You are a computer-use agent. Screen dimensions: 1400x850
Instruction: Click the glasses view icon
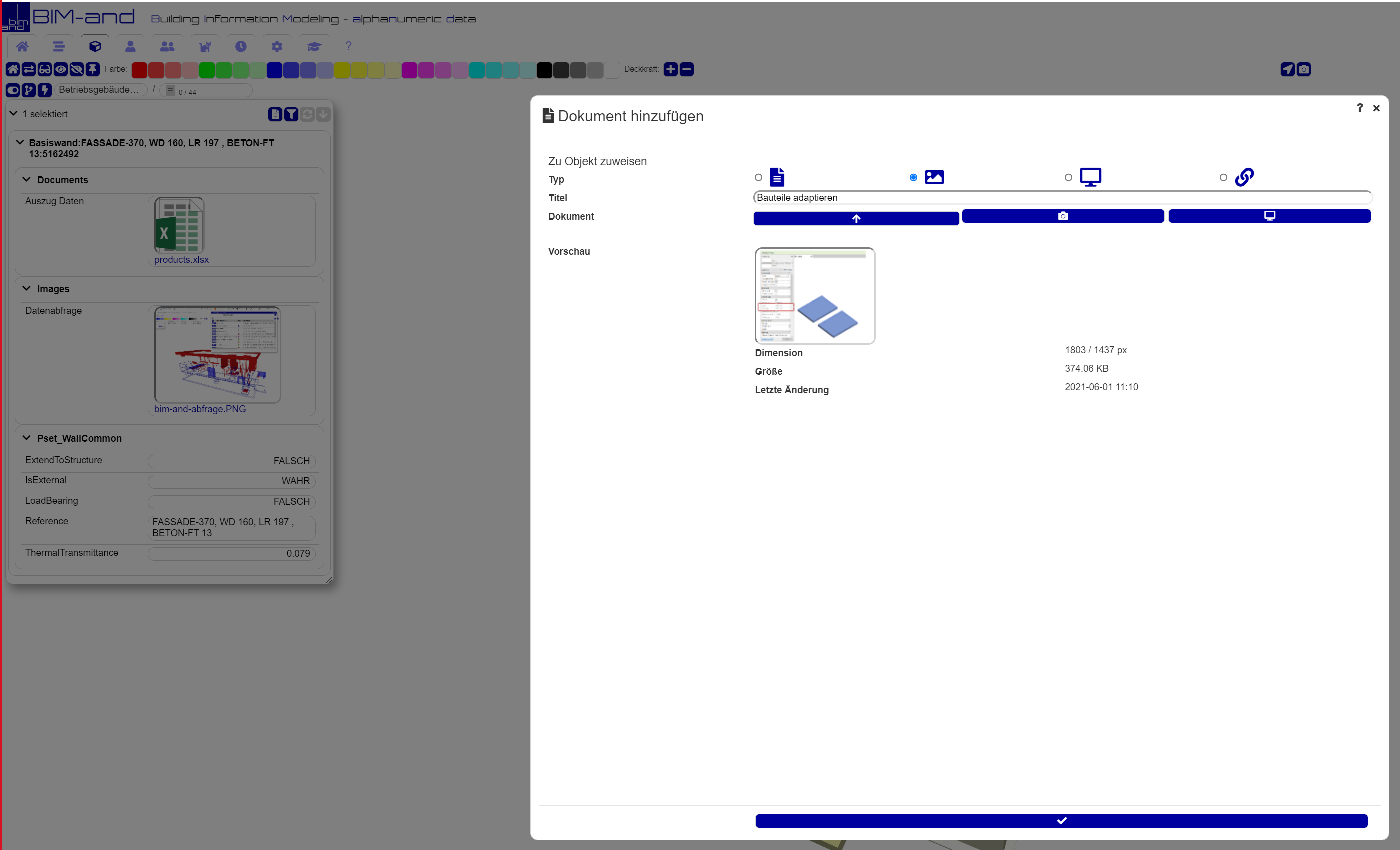45,69
